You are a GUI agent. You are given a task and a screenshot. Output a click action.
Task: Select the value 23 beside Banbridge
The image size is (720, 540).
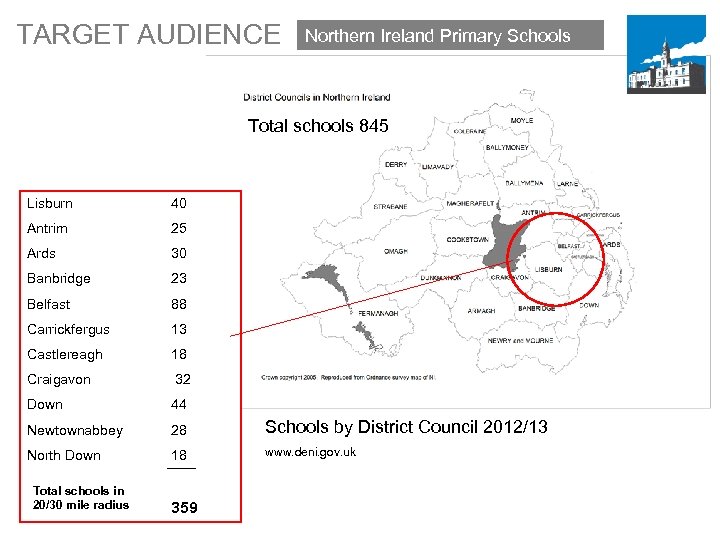tap(179, 278)
